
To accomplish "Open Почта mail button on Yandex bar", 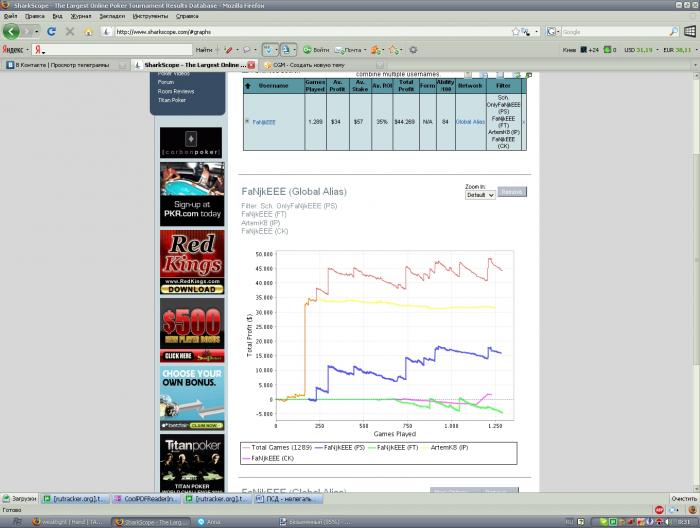I will (348, 50).
